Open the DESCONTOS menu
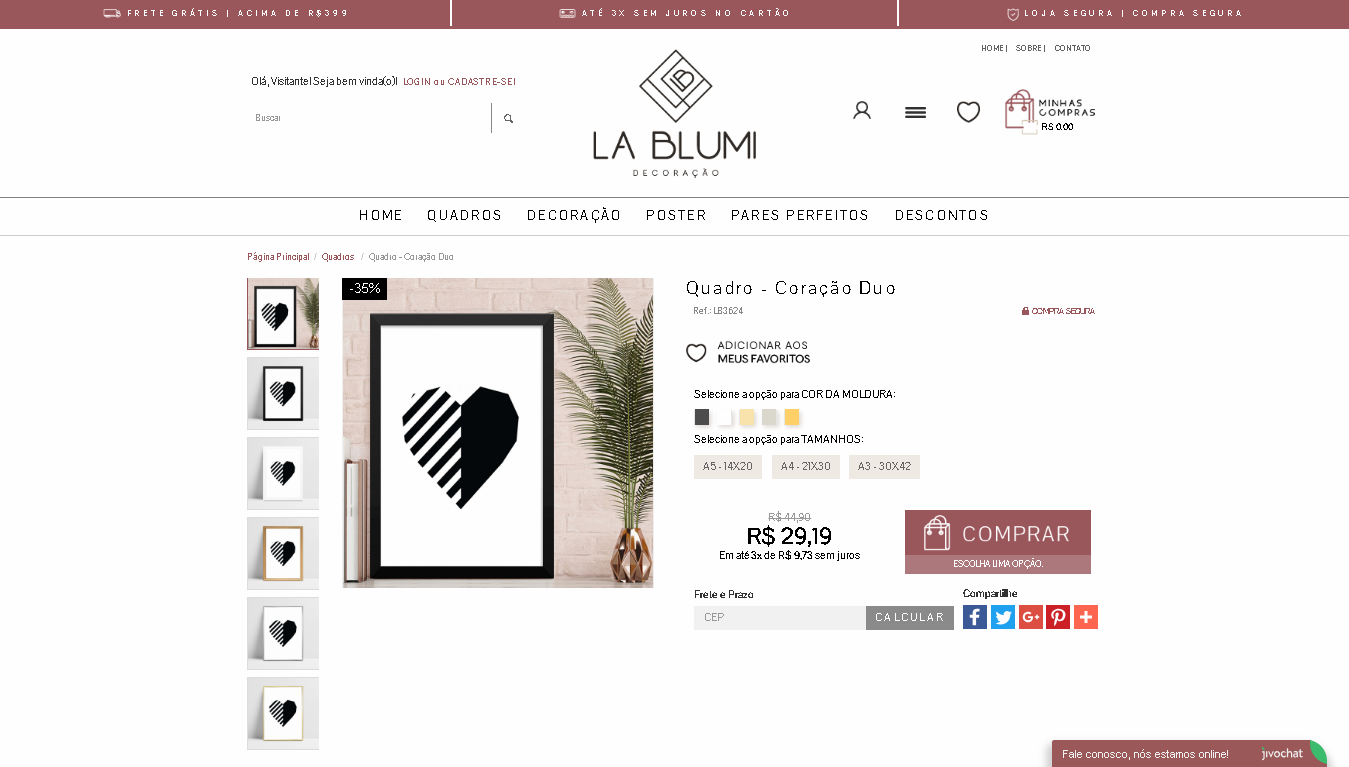The image size is (1349, 767). 942,216
